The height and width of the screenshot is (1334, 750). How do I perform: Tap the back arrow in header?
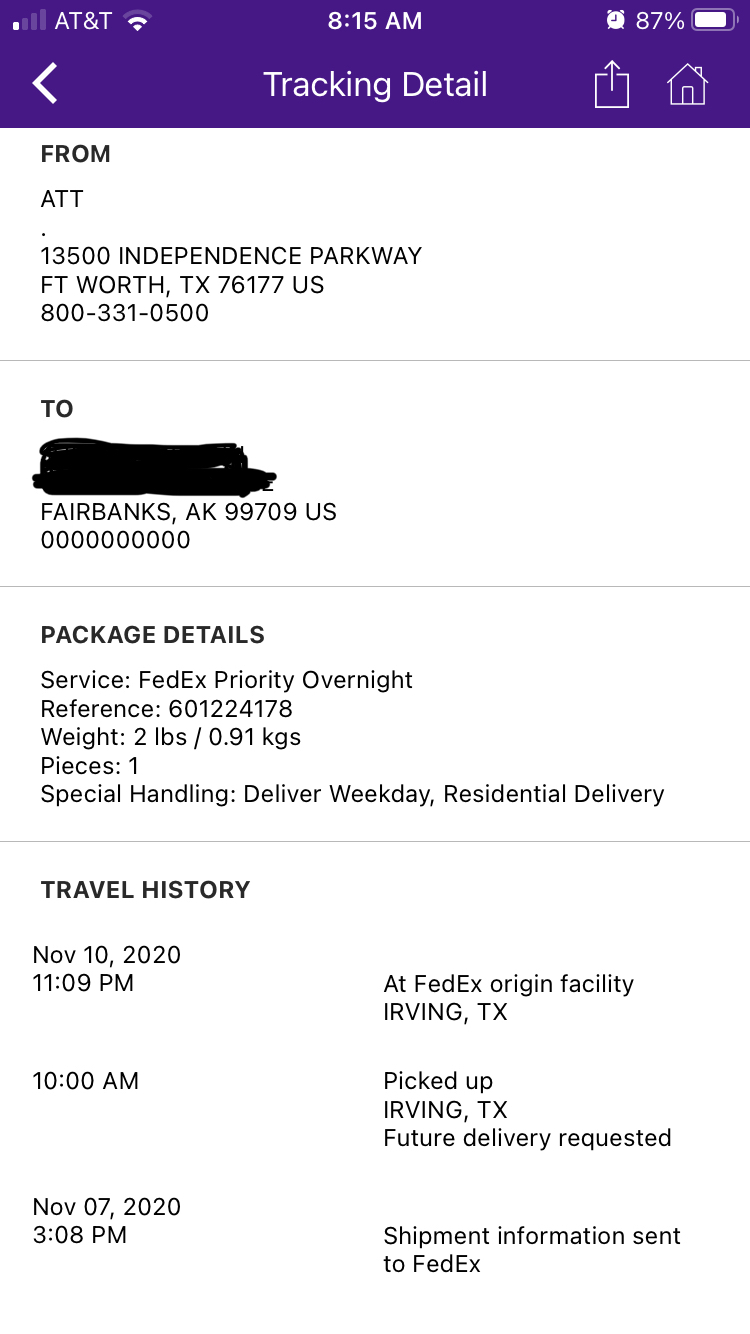coord(45,84)
